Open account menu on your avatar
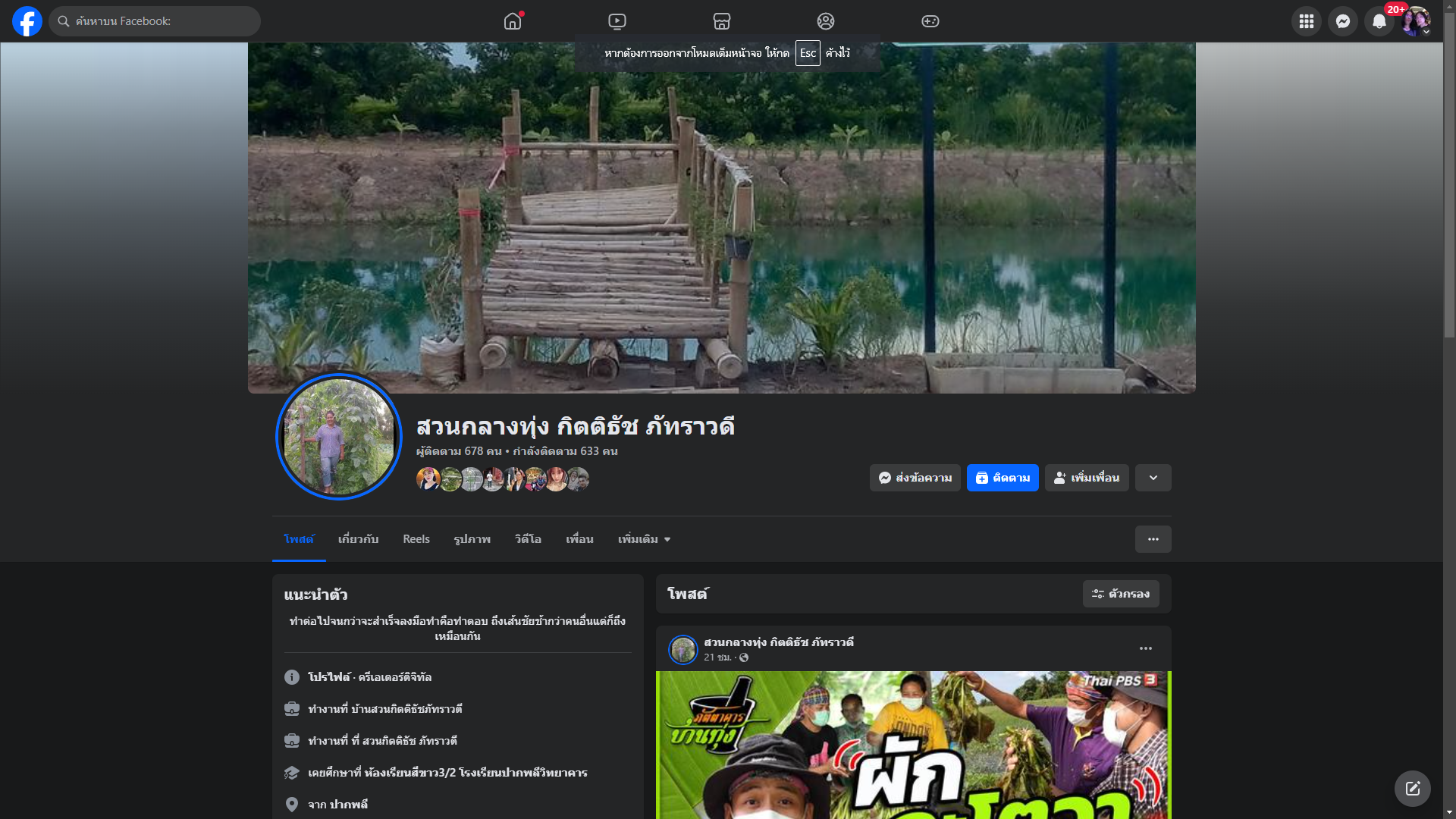This screenshot has height=819, width=1456. 1415,21
